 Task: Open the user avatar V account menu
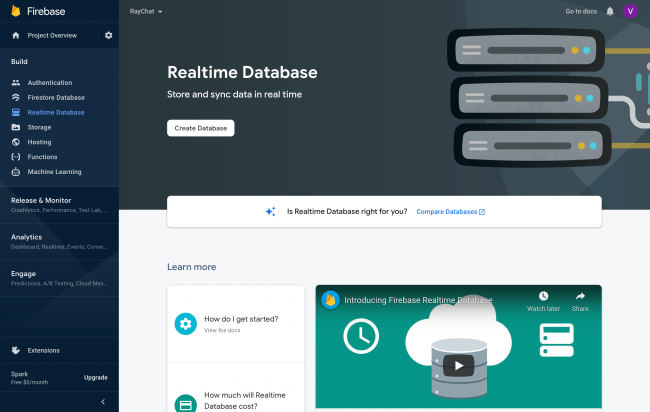[x=630, y=11]
